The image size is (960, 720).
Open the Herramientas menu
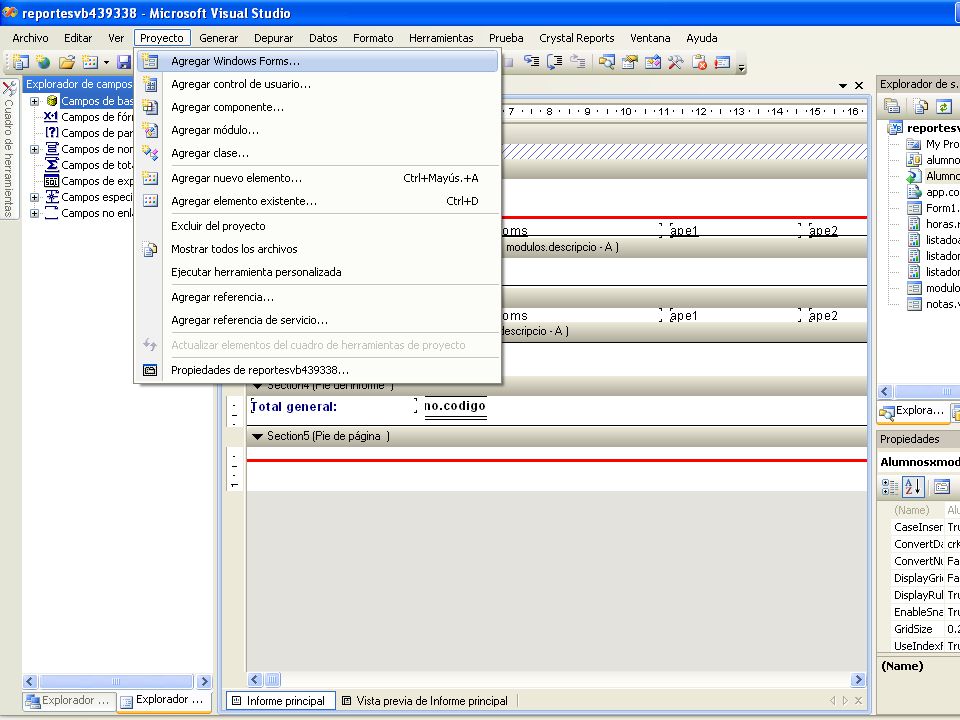[x=441, y=38]
